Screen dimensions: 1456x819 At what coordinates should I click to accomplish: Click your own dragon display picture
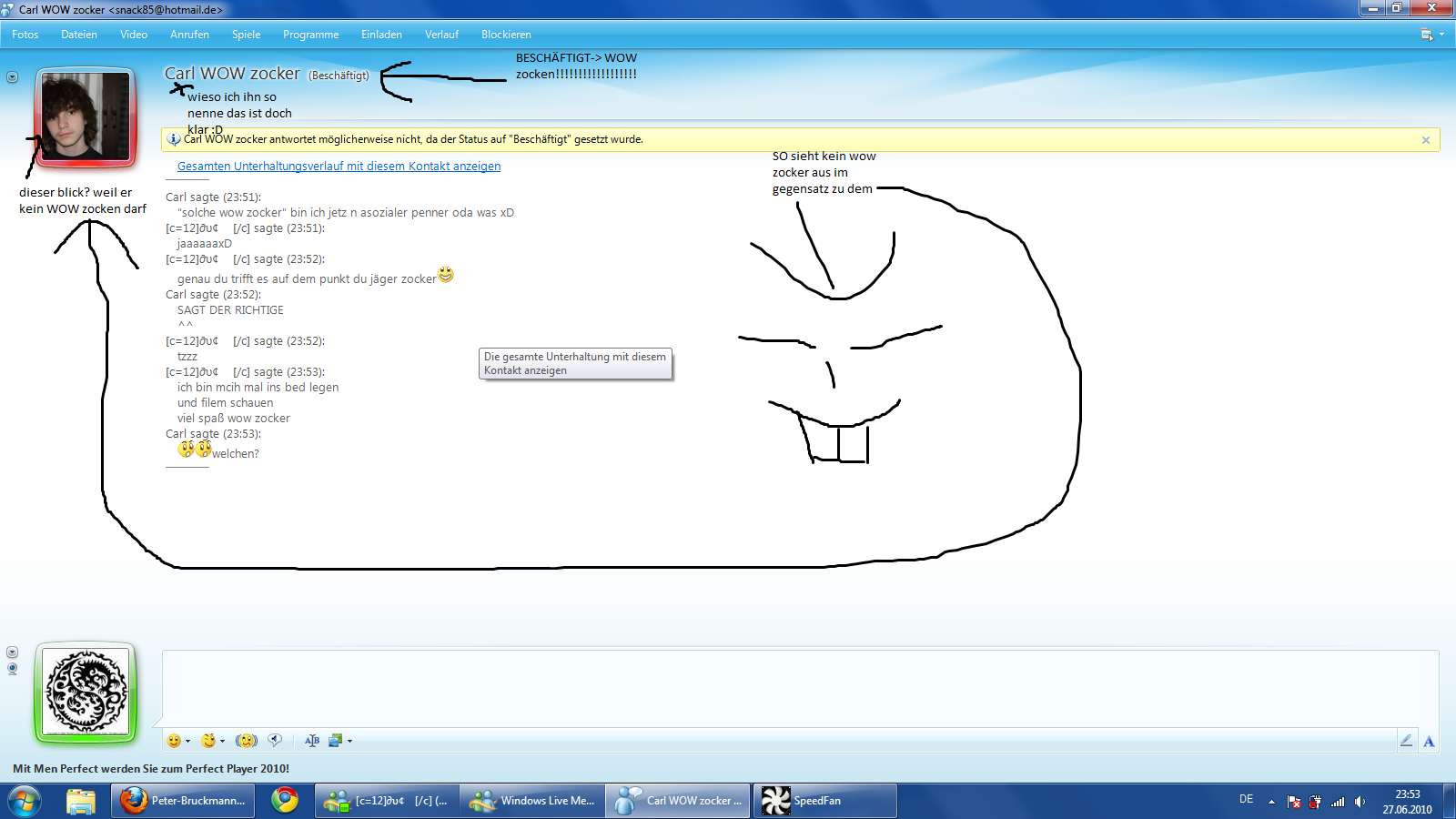tap(86, 693)
